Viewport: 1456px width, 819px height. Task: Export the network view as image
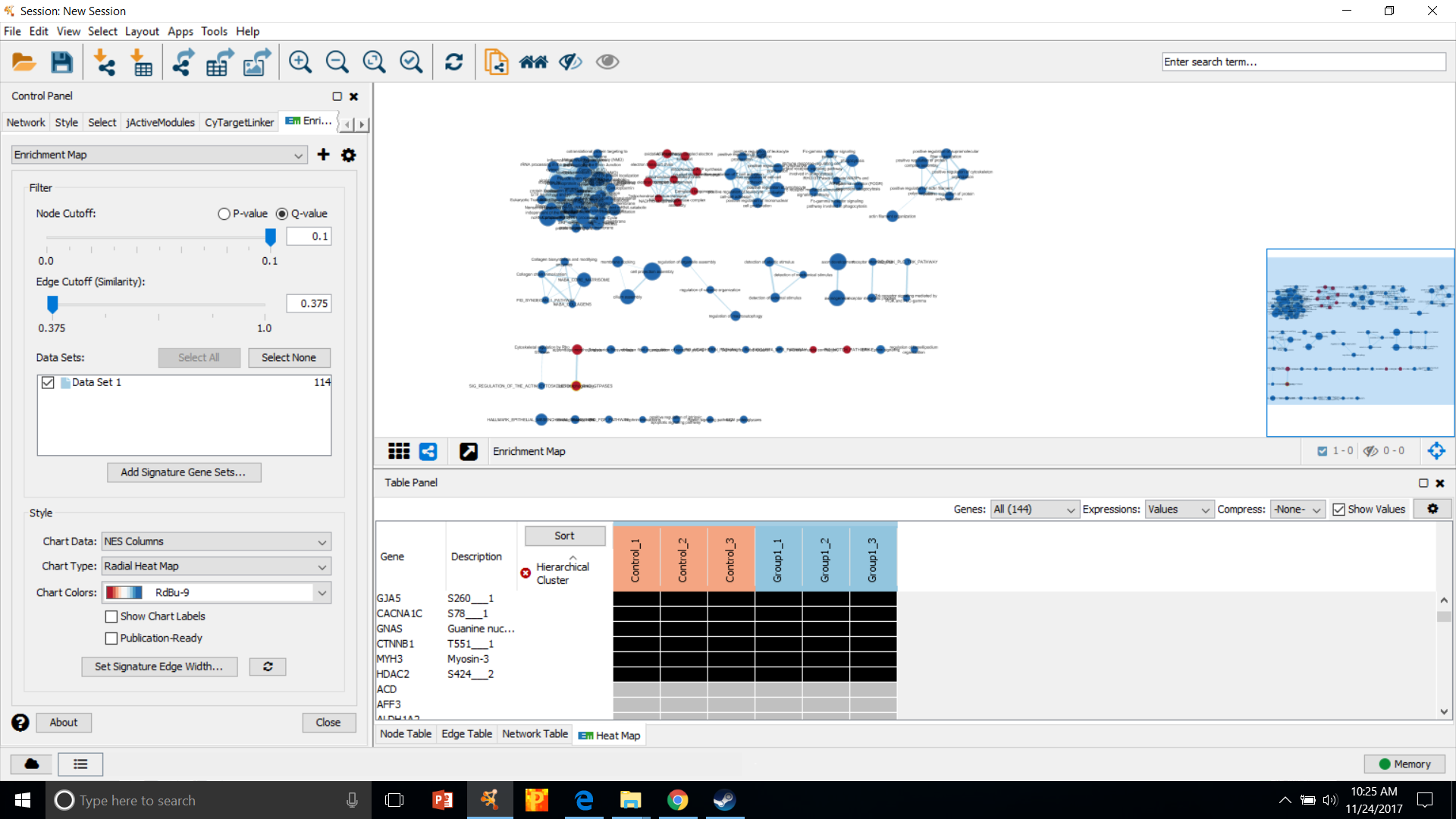pyautogui.click(x=256, y=61)
